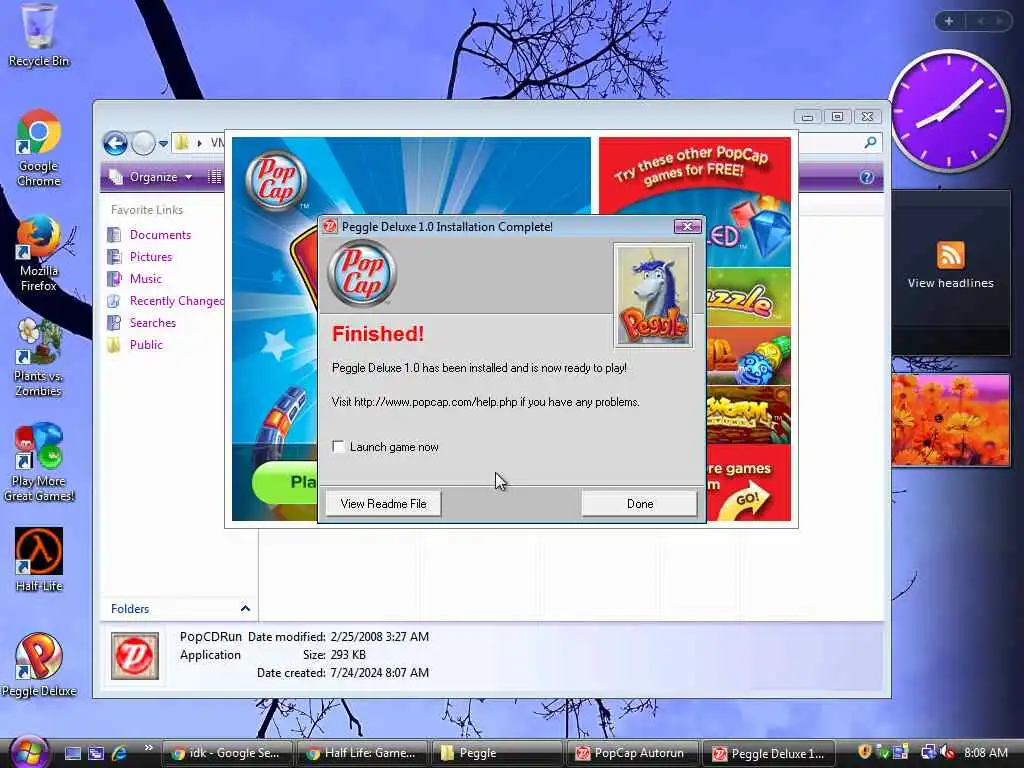This screenshot has height=768, width=1024.
Task: Launch Google Chrome desktop shortcut
Action: (x=39, y=148)
